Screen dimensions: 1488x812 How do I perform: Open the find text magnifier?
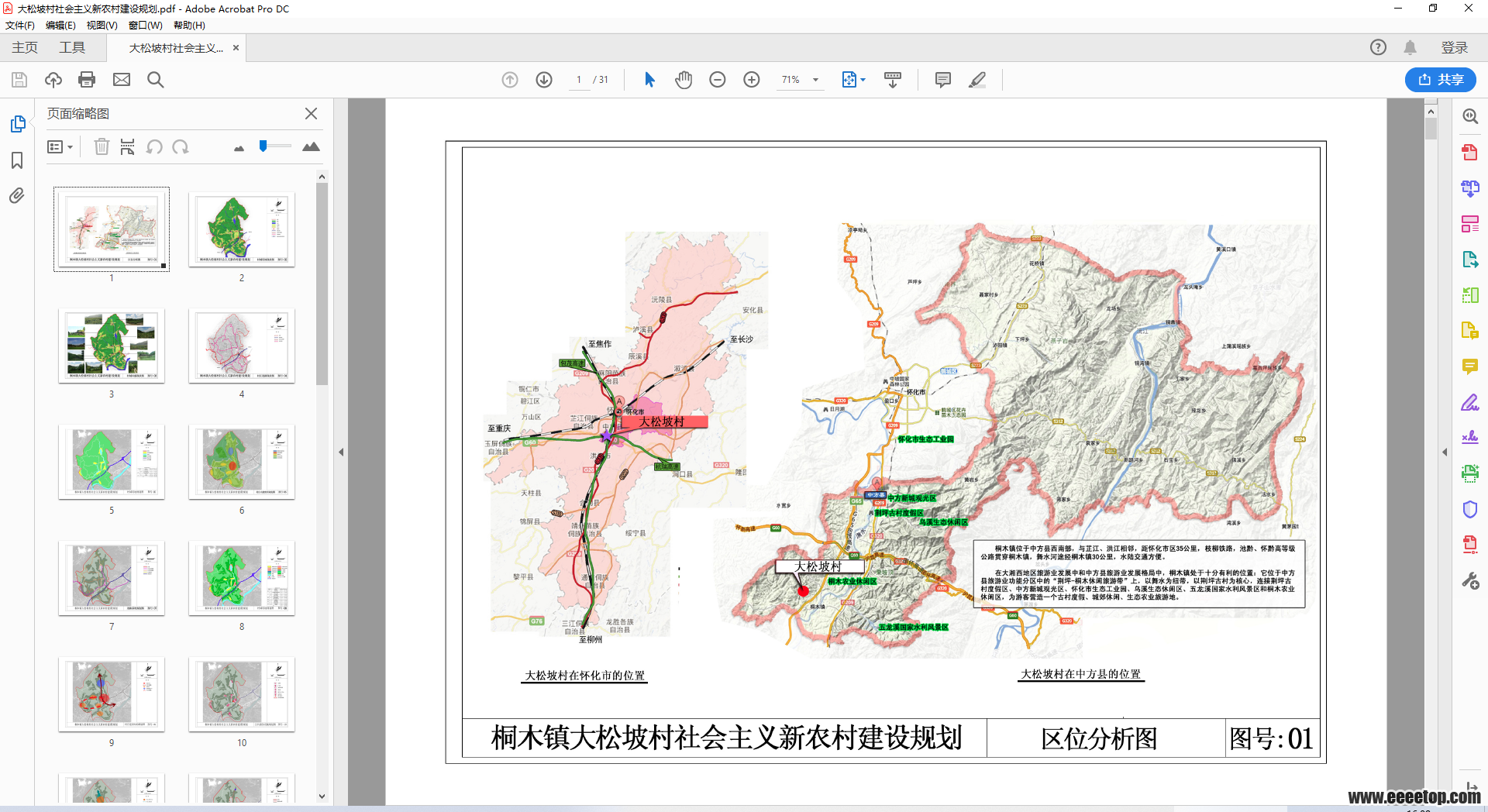pos(156,80)
